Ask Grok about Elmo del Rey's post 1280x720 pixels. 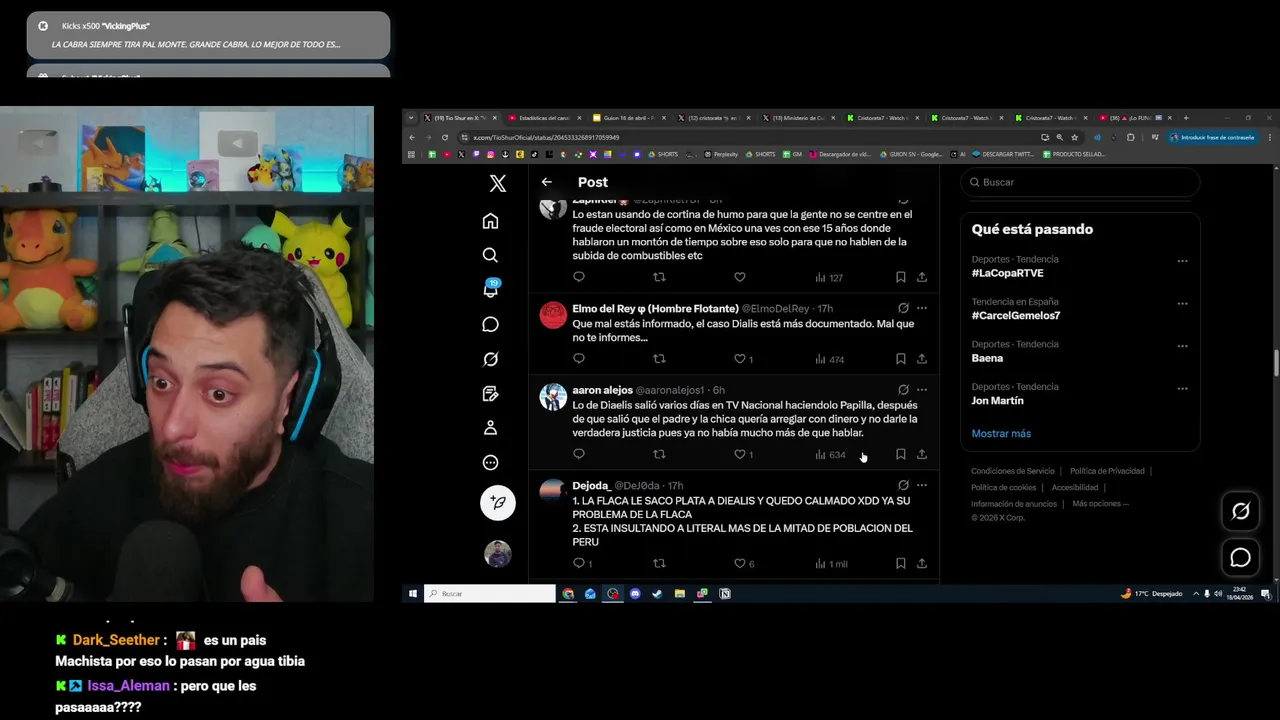903,308
